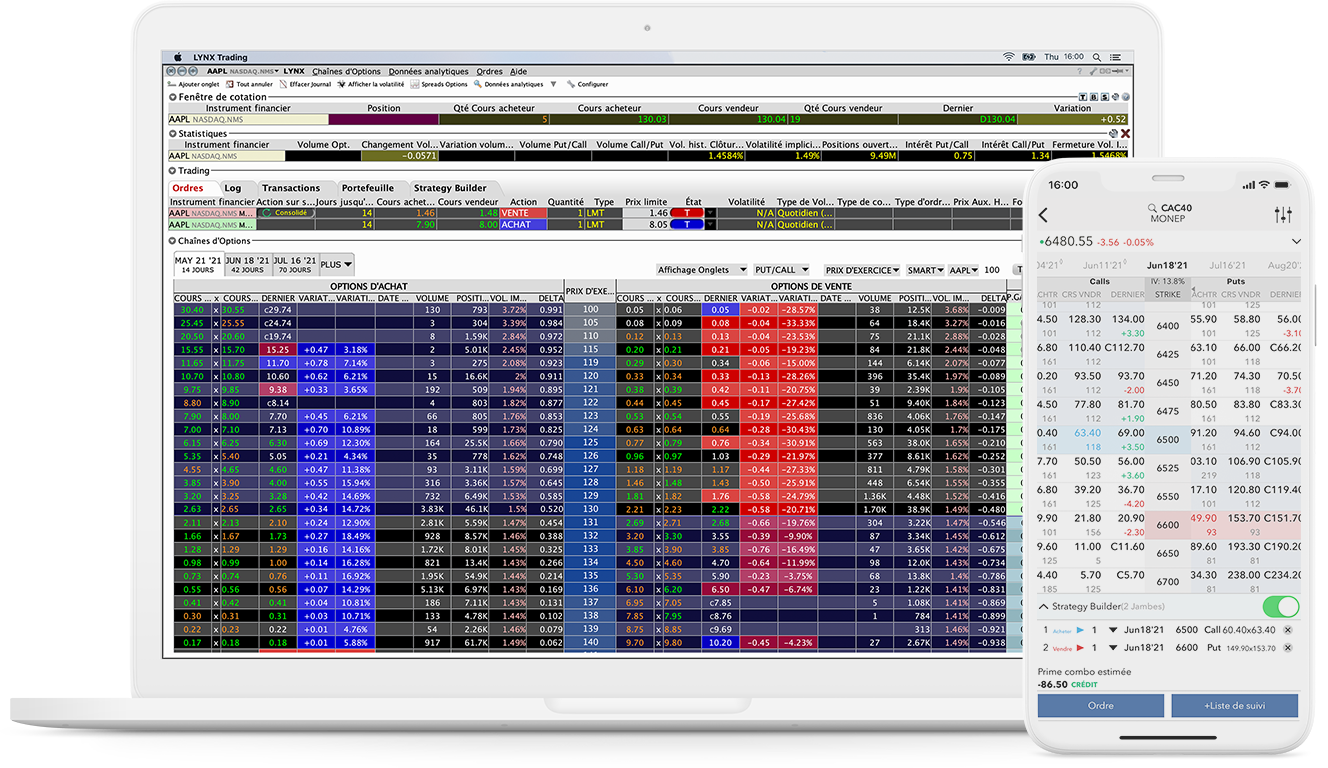Click the +Liste de suivi button

coord(1234,705)
